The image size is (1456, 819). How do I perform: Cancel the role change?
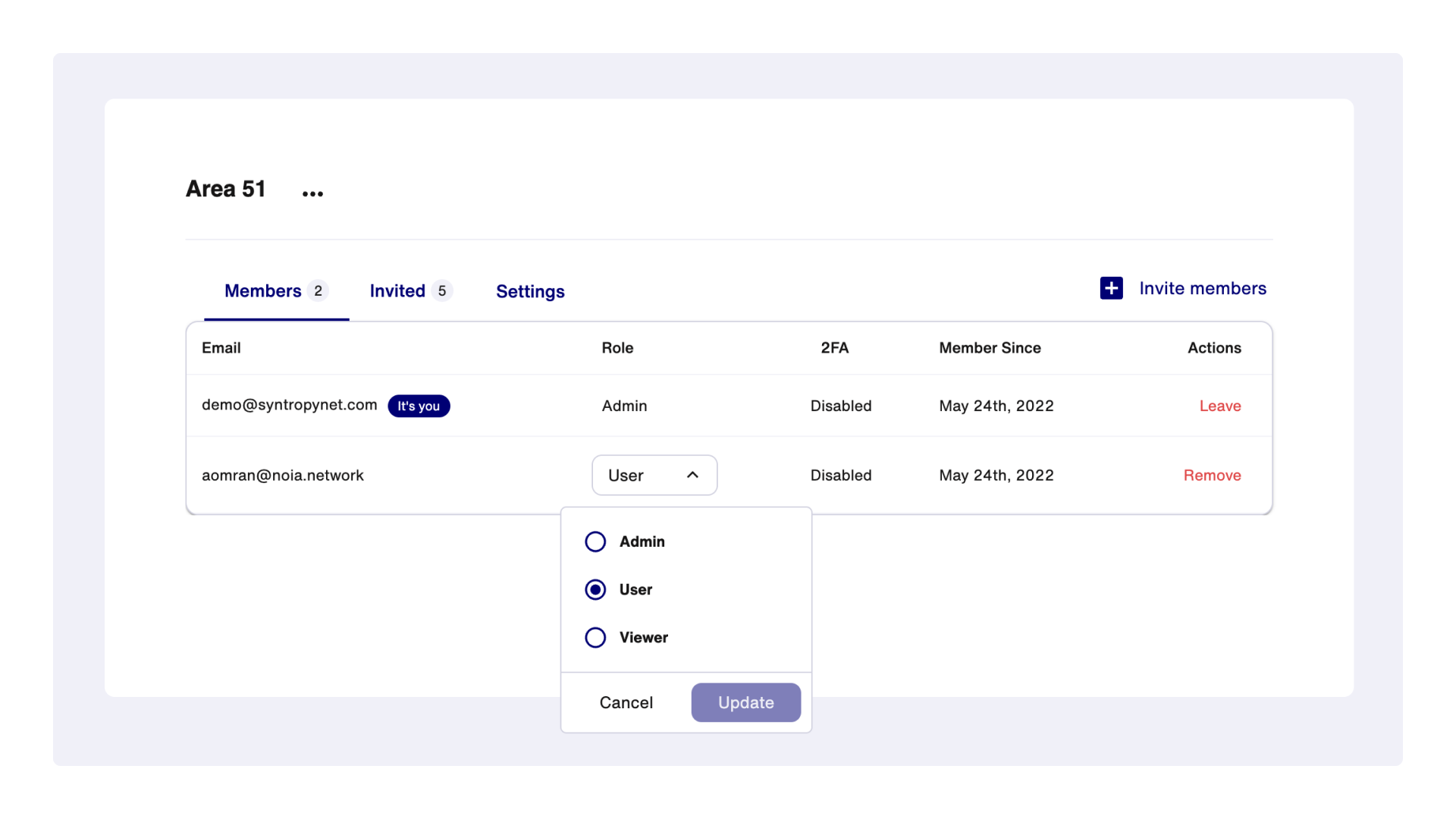(x=626, y=702)
